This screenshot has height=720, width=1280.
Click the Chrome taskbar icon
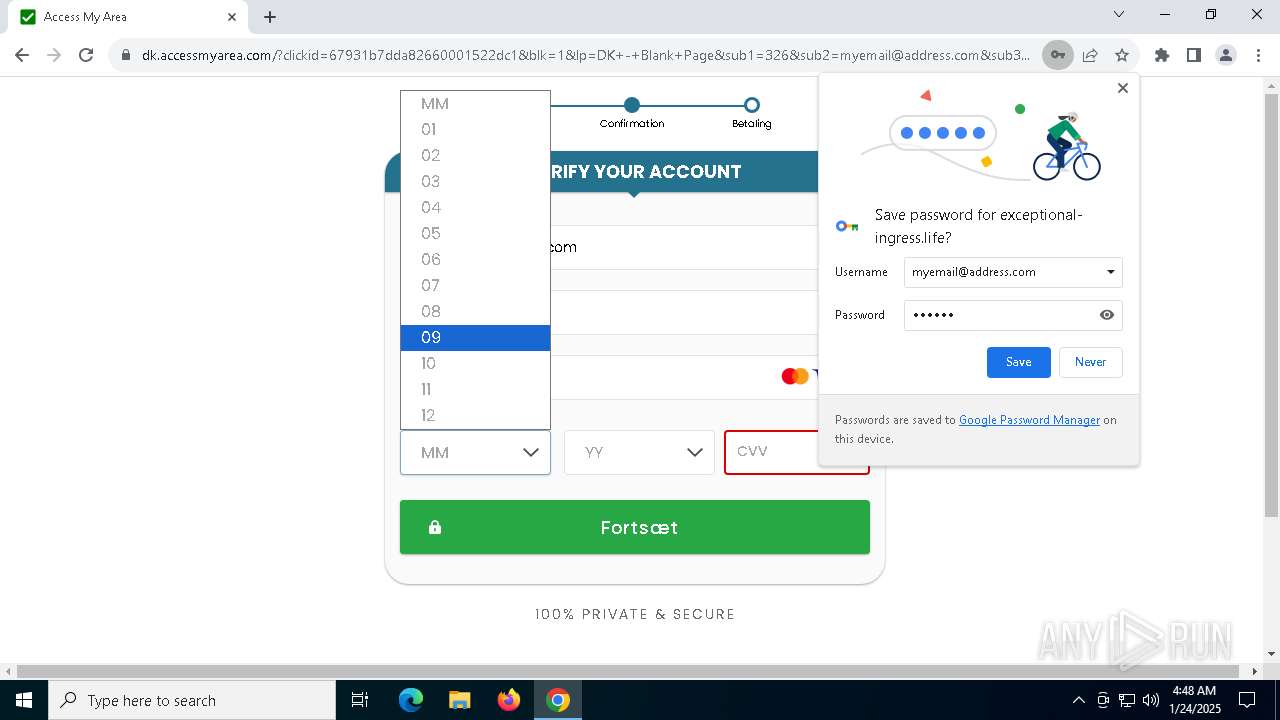[x=558, y=700]
